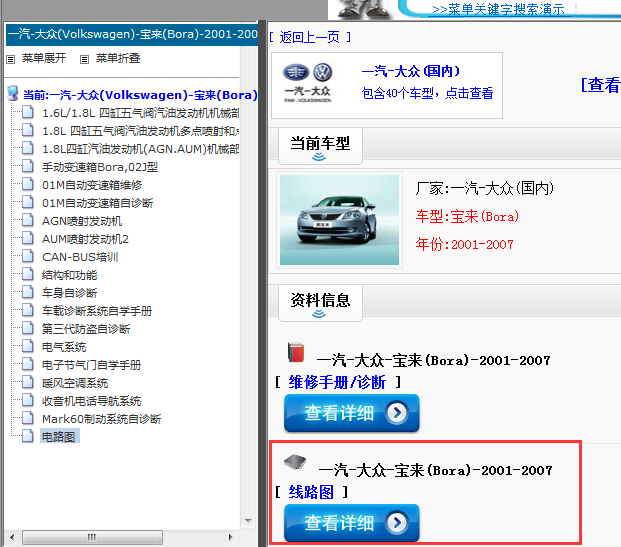Click the right arrow of horizontal scrollbar
Image resolution: width=621 pixels, height=547 pixels.
pyautogui.click(x=230, y=537)
